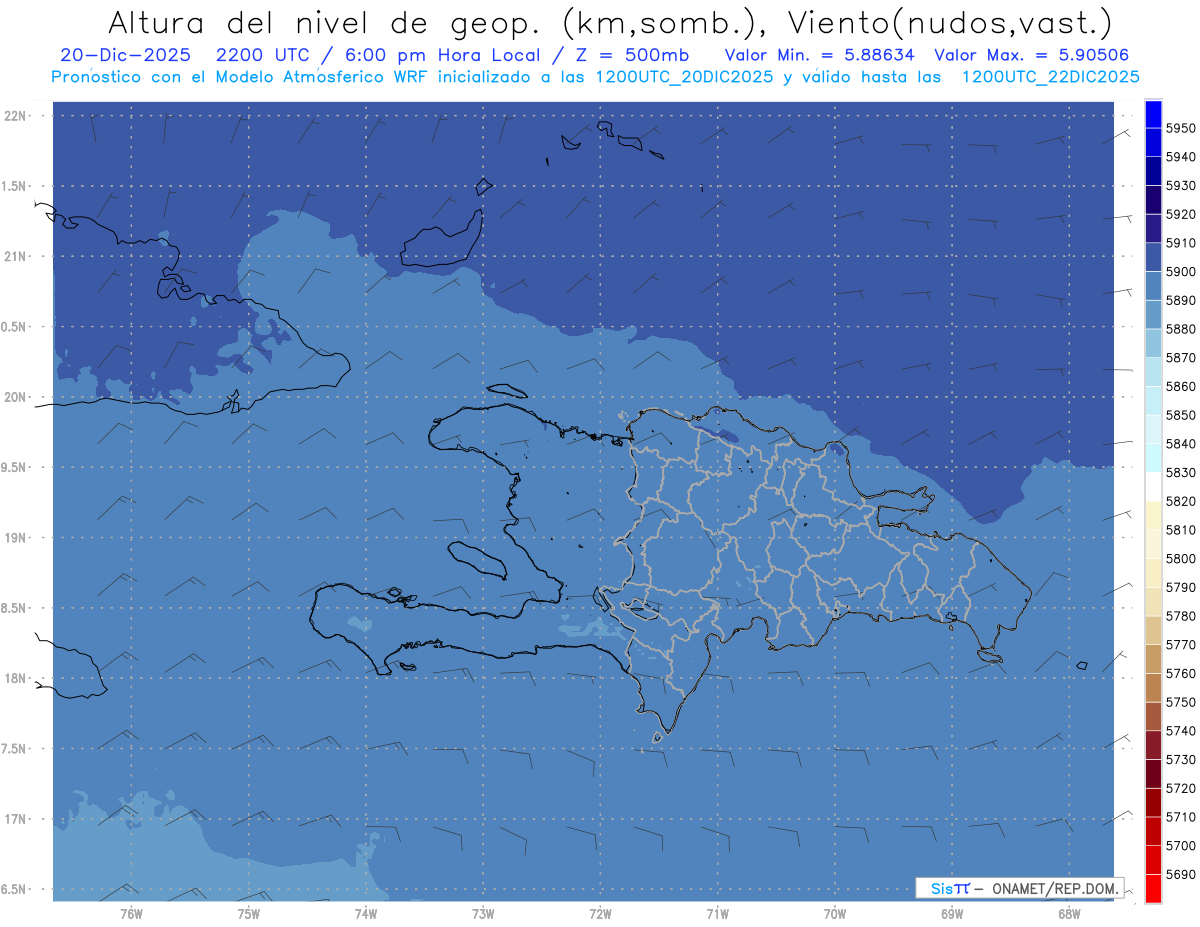Click the '20N' latitude label
This screenshot has width=1200, height=927.
16,397
